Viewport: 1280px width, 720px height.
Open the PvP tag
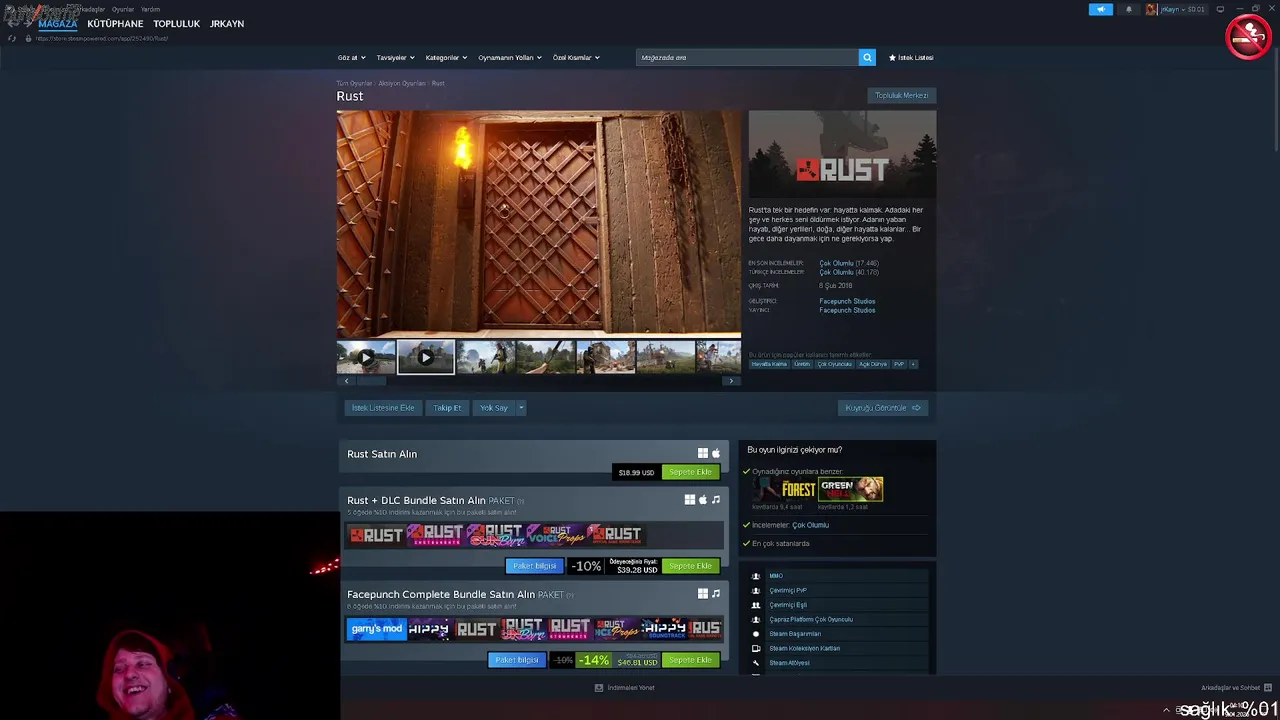pyautogui.click(x=899, y=364)
